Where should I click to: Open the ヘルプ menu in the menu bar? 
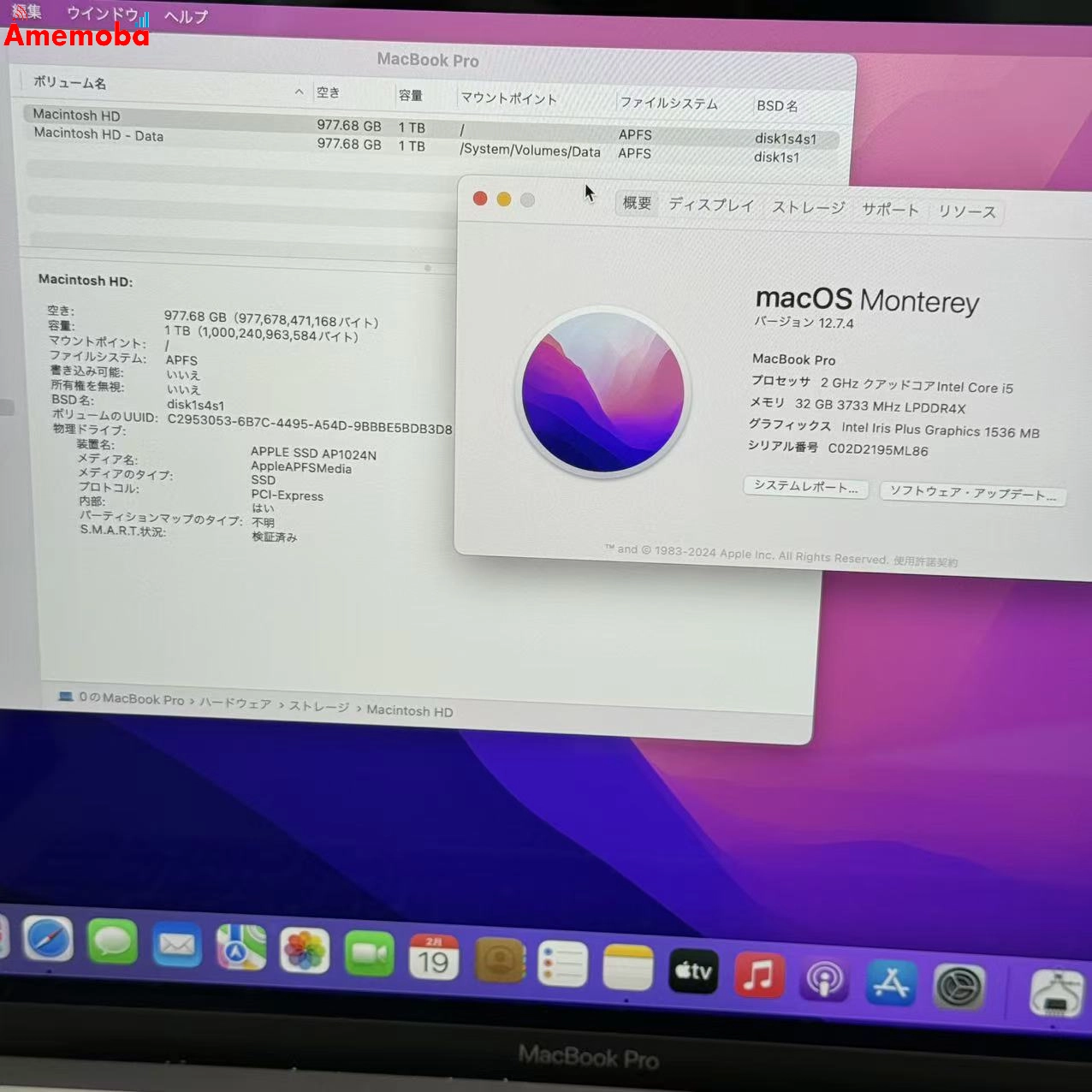pos(185,15)
